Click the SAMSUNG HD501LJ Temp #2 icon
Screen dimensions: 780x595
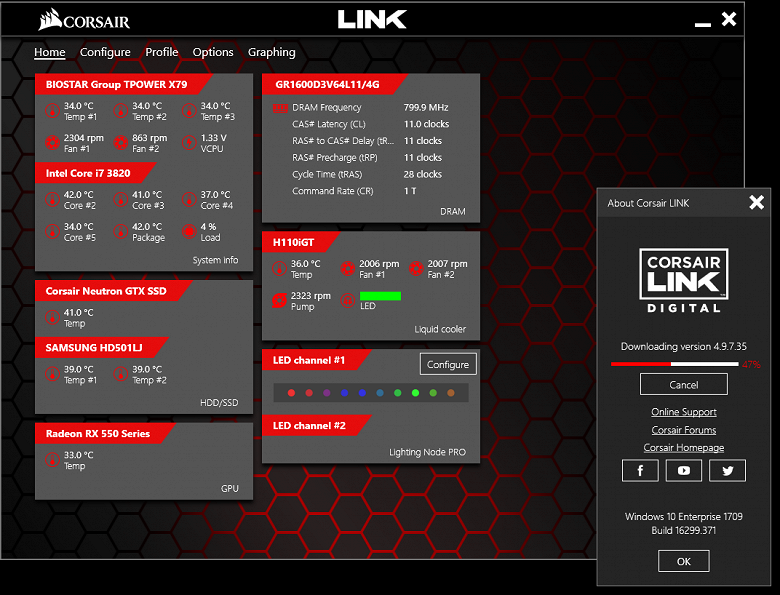[121, 374]
